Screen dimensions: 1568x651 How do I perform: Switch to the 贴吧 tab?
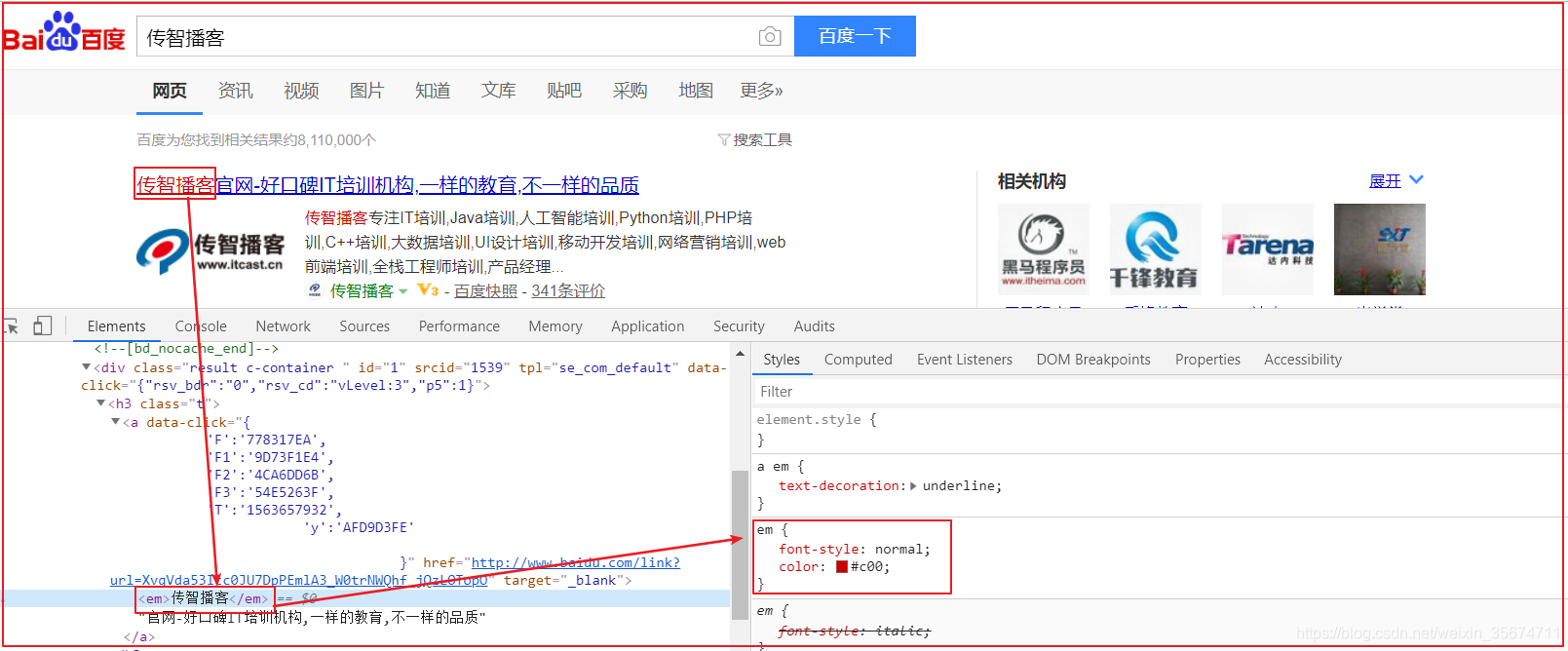(x=564, y=91)
